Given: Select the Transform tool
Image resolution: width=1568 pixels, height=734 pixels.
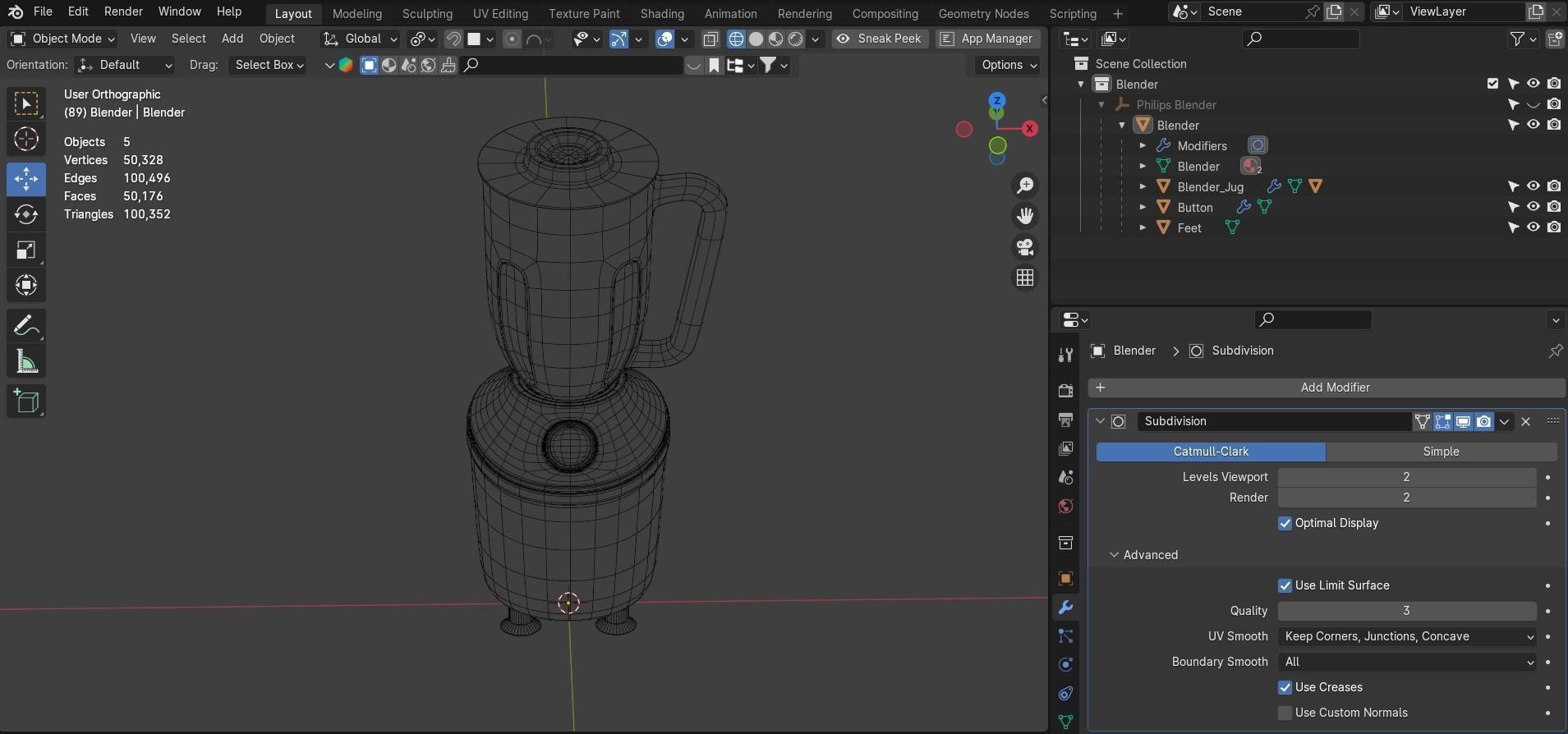Looking at the screenshot, I should pos(26,285).
